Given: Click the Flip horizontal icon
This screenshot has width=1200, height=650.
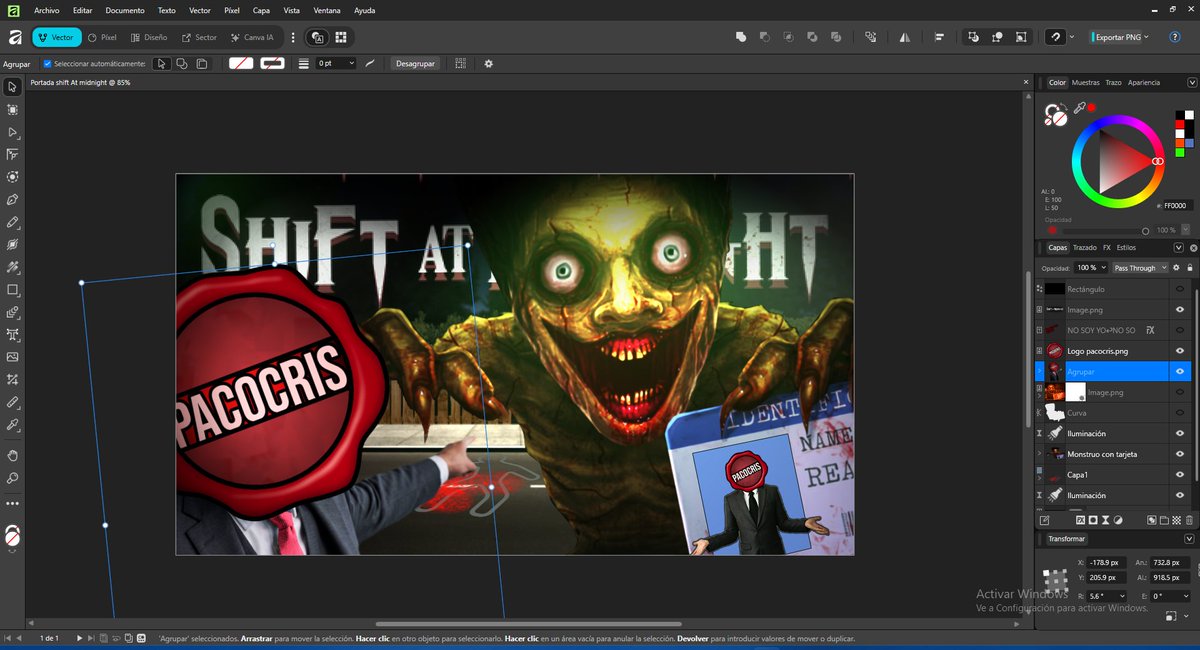Looking at the screenshot, I should tap(905, 37).
